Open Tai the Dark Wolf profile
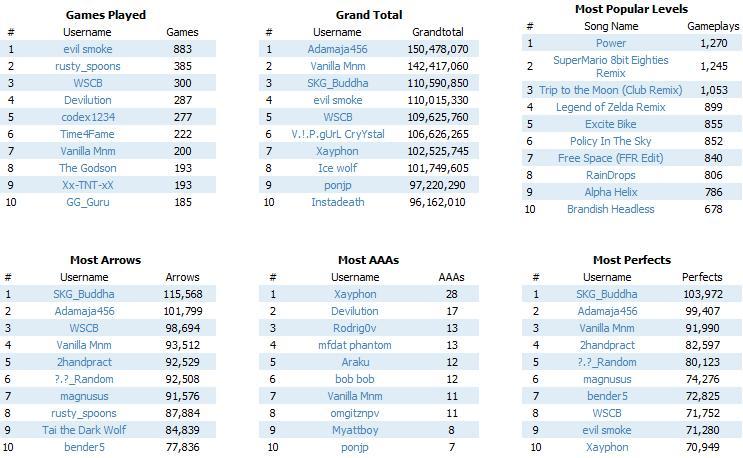 [x=84, y=430]
